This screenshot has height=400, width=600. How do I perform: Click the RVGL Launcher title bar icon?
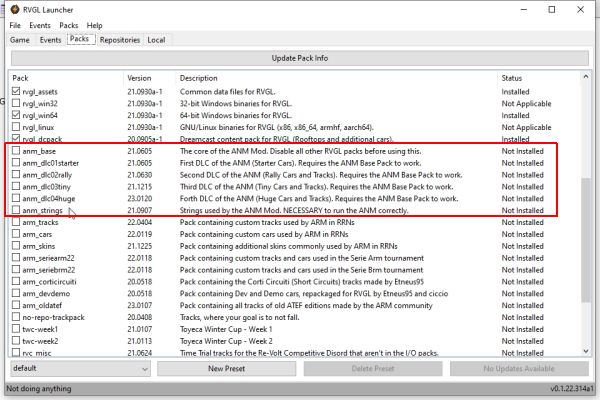[x=15, y=9]
